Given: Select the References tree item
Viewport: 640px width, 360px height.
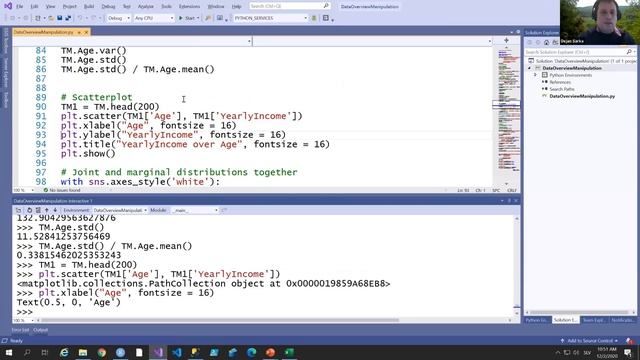Looking at the screenshot, I should click(x=560, y=82).
